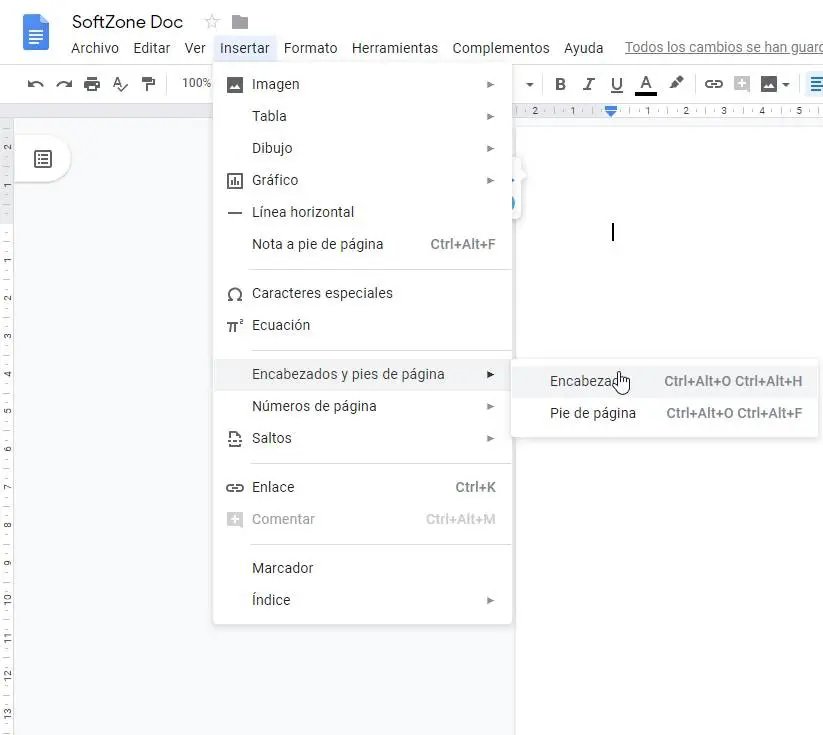Click the 'Todos los cambios' saved link
Image resolution: width=823 pixels, height=735 pixels.
[x=723, y=48]
